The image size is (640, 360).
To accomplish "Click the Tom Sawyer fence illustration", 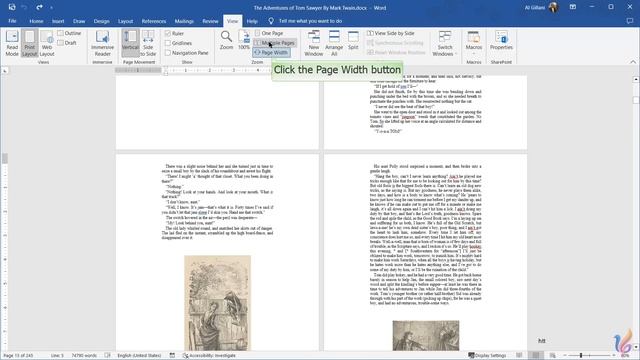I will tap(217, 302).
